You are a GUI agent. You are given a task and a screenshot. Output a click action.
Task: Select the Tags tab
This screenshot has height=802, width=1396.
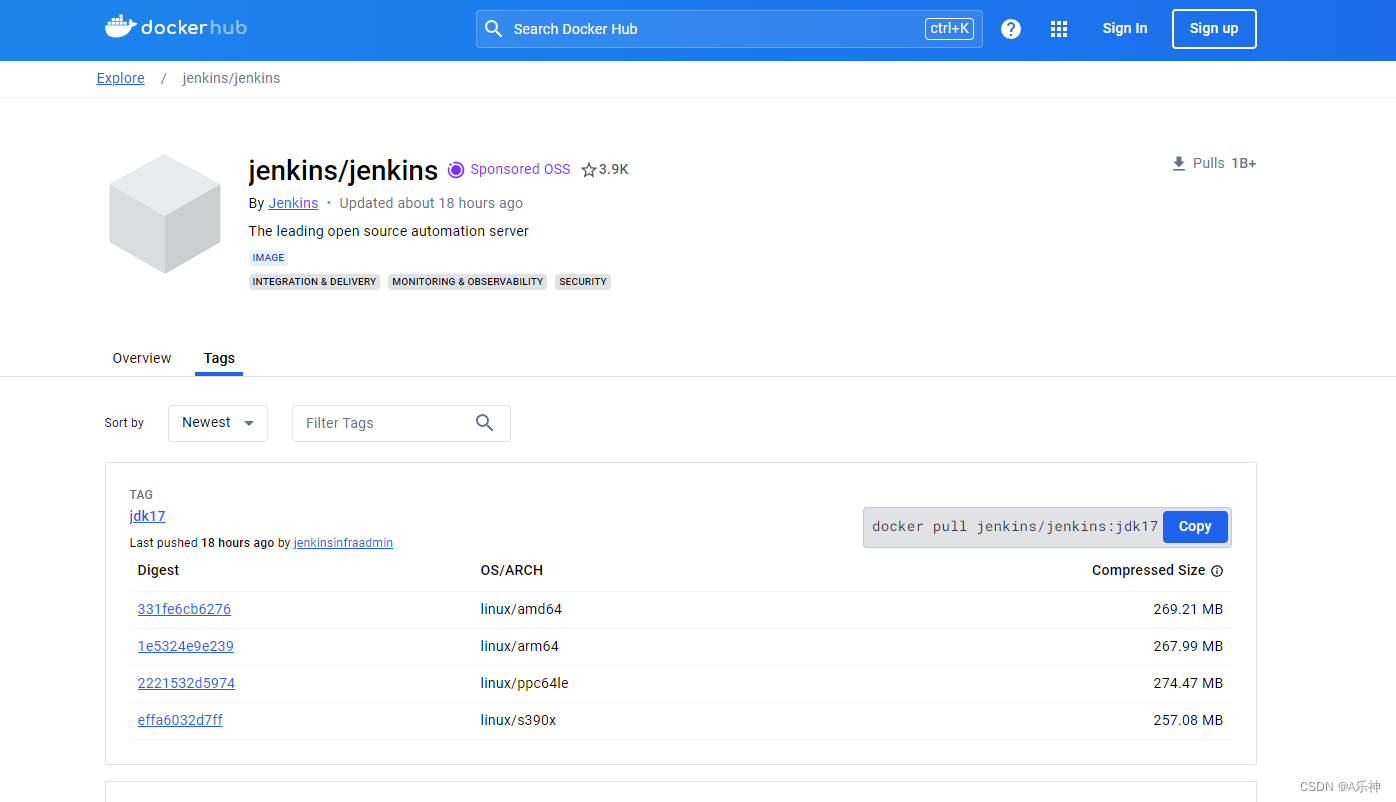pos(219,358)
